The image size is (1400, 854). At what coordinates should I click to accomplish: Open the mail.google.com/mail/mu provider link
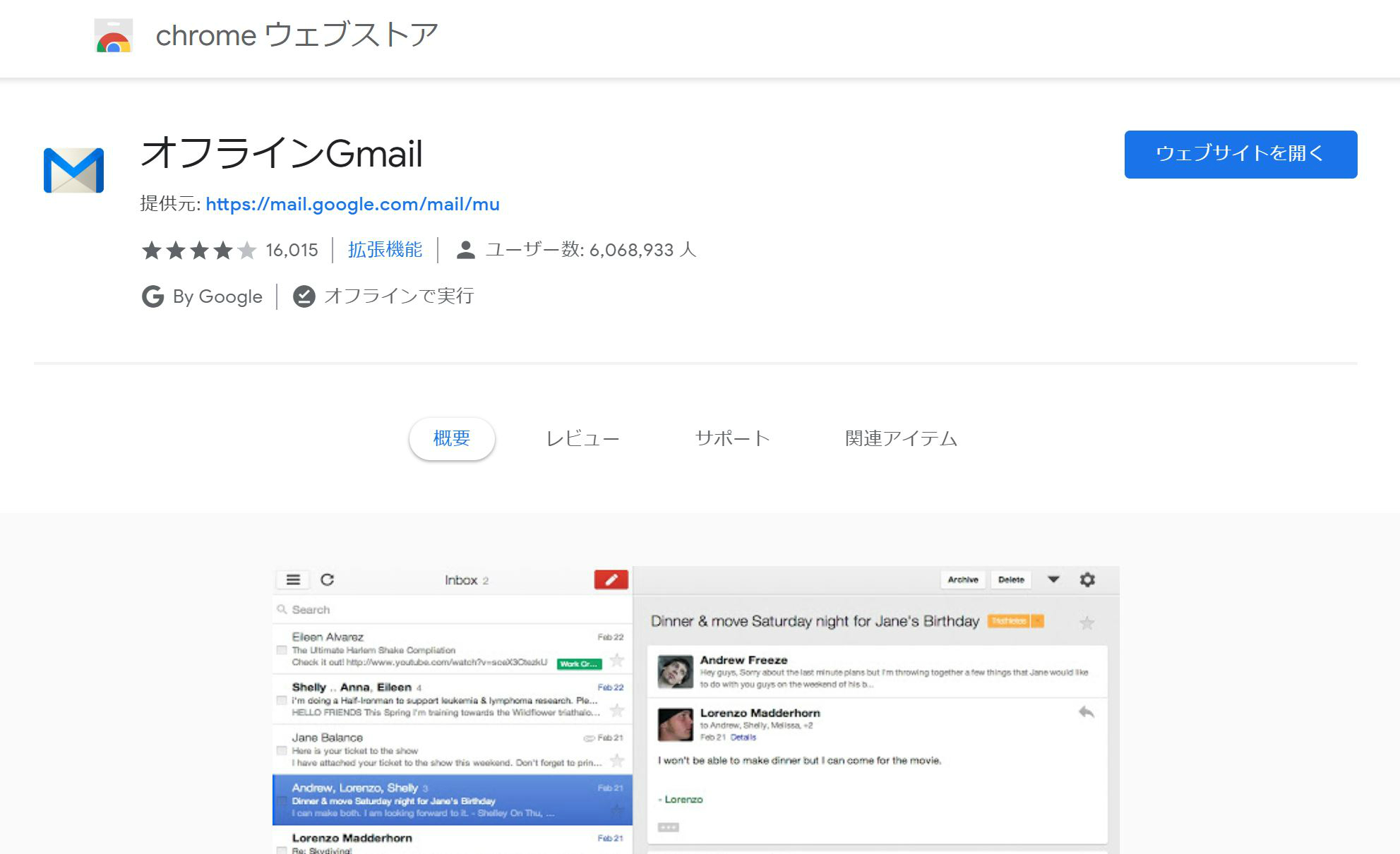352,205
